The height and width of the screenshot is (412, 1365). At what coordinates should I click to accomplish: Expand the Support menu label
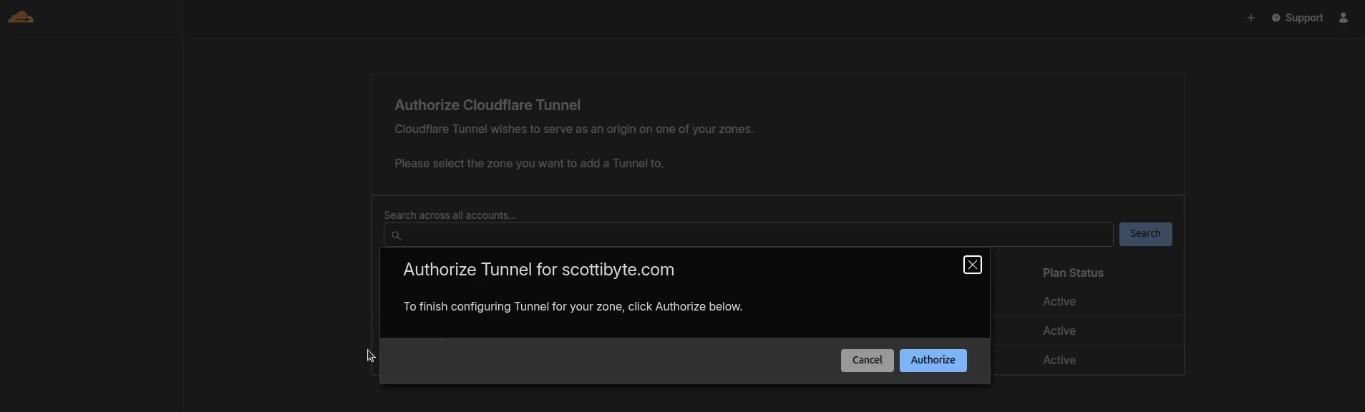[x=1304, y=18]
